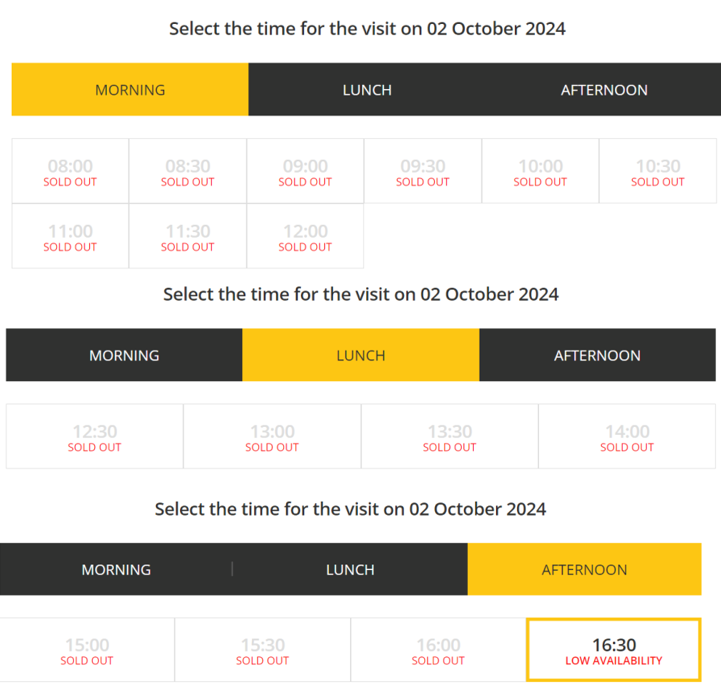Select the 11:00 time slot
The image size is (721, 693).
70,236
